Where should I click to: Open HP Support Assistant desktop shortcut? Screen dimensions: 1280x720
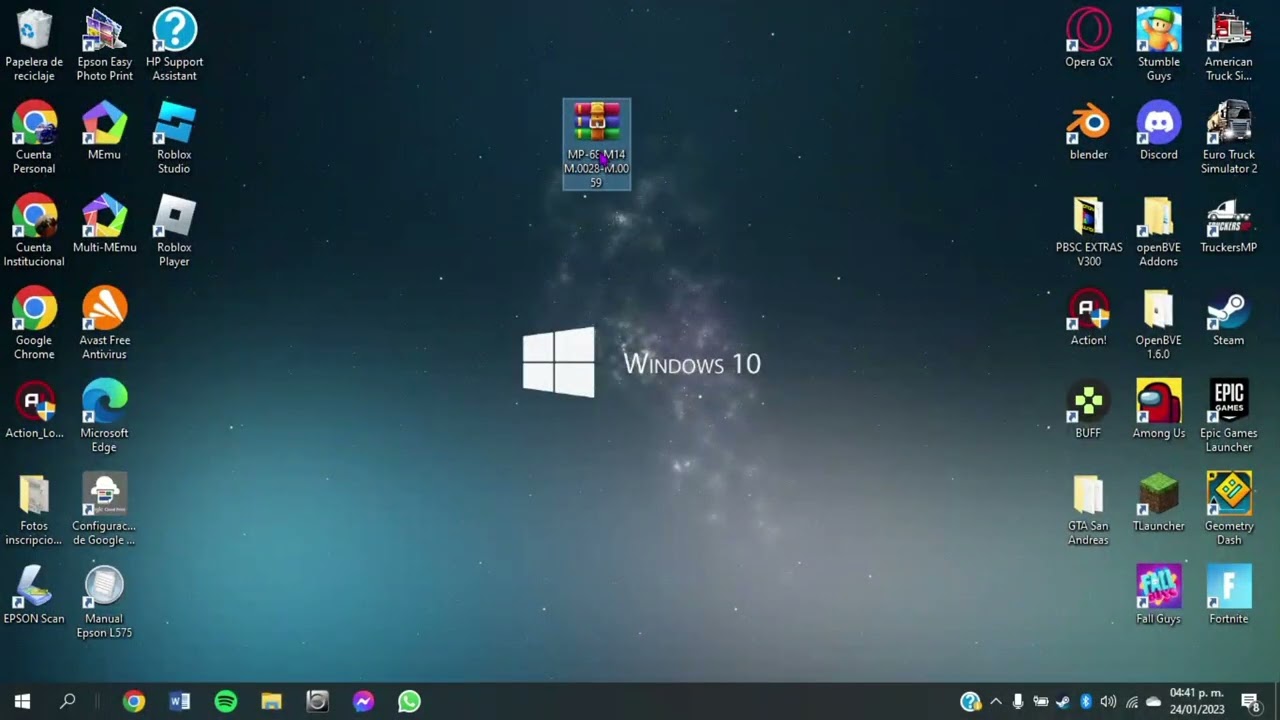[x=174, y=46]
